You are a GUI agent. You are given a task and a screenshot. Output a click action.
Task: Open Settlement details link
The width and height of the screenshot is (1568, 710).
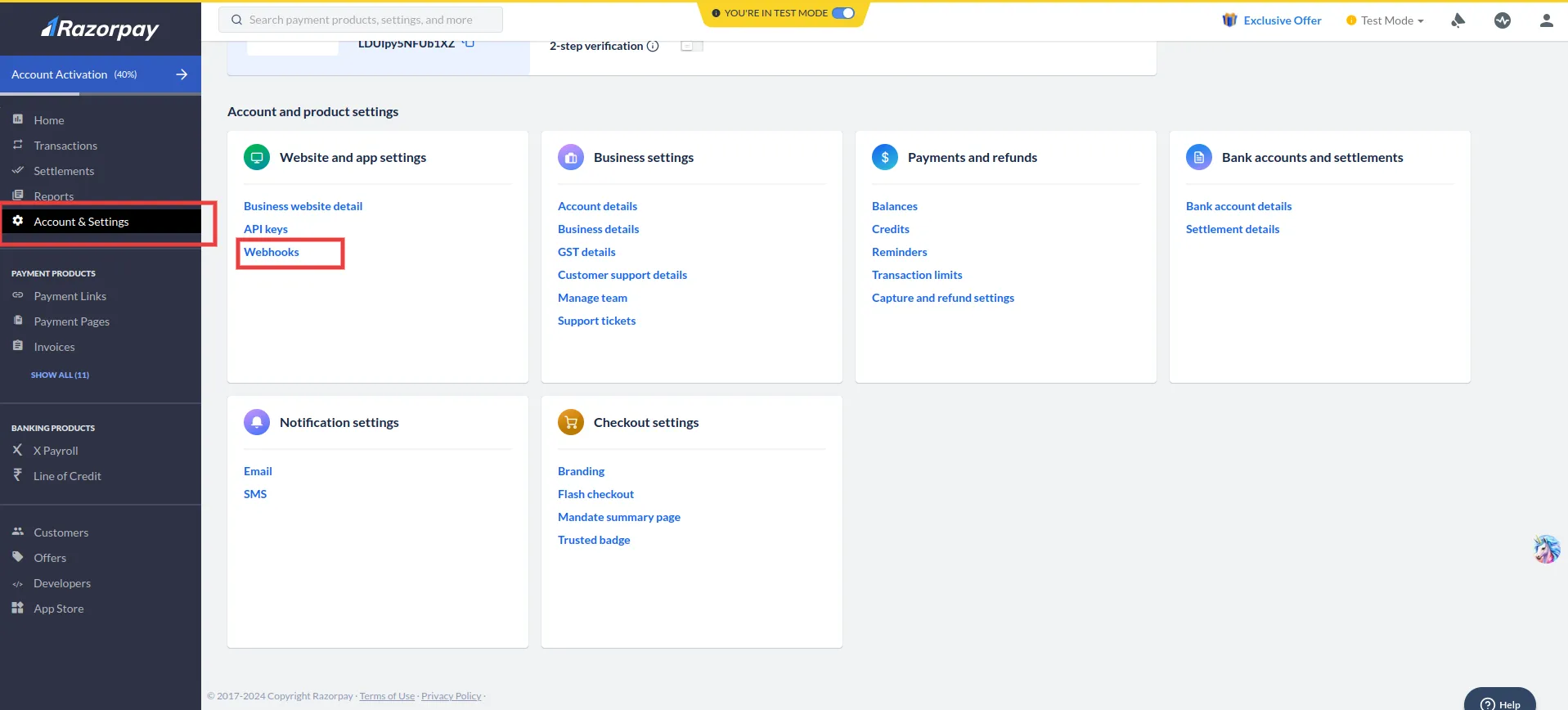pyautogui.click(x=1233, y=229)
